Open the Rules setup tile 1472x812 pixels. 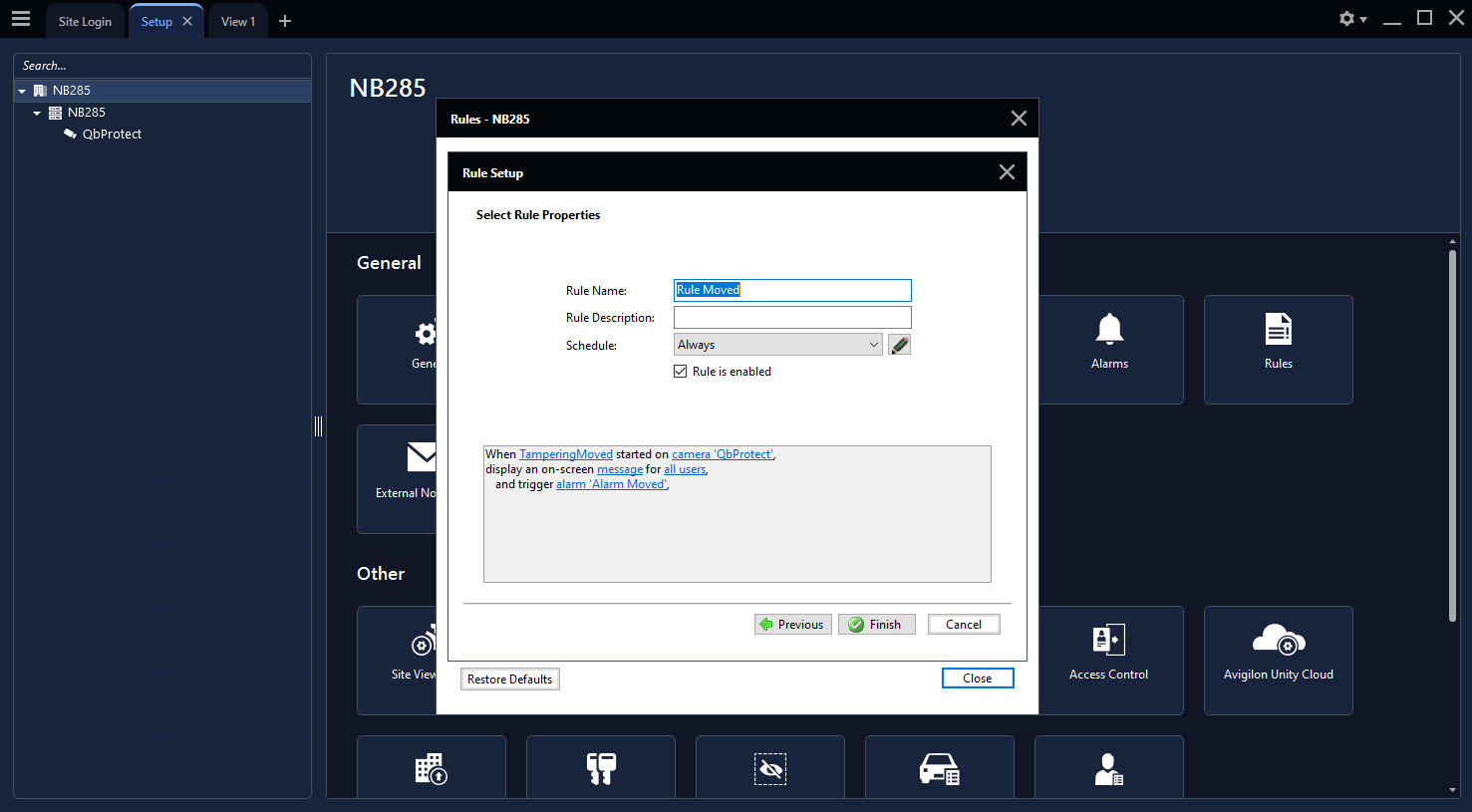[1278, 349]
